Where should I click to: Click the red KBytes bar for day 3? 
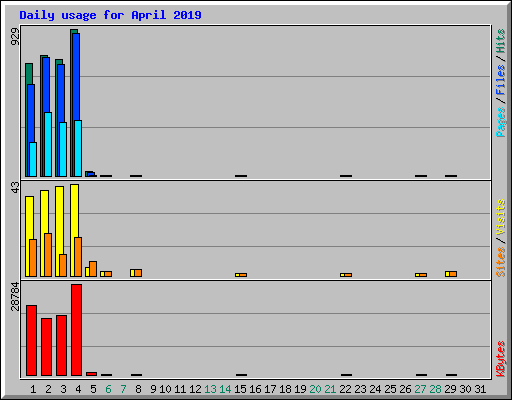61,345
